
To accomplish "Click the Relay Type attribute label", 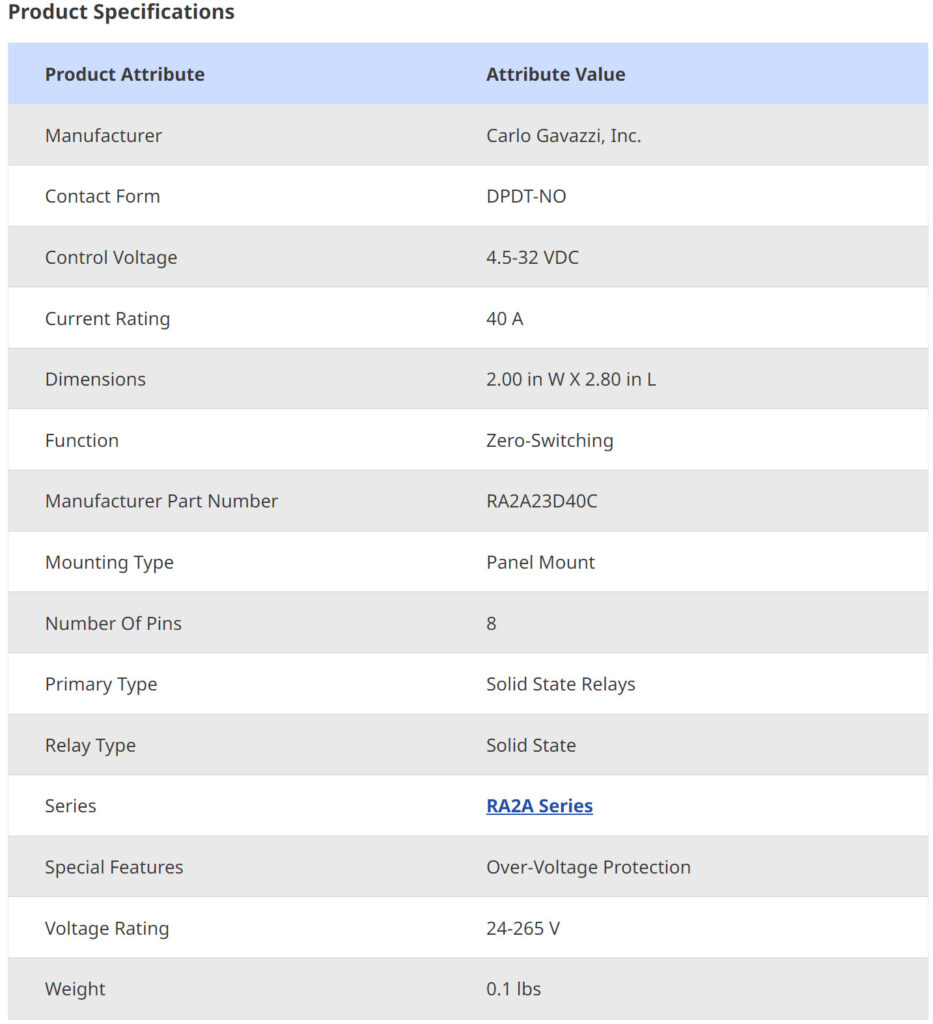I will (x=90, y=745).
